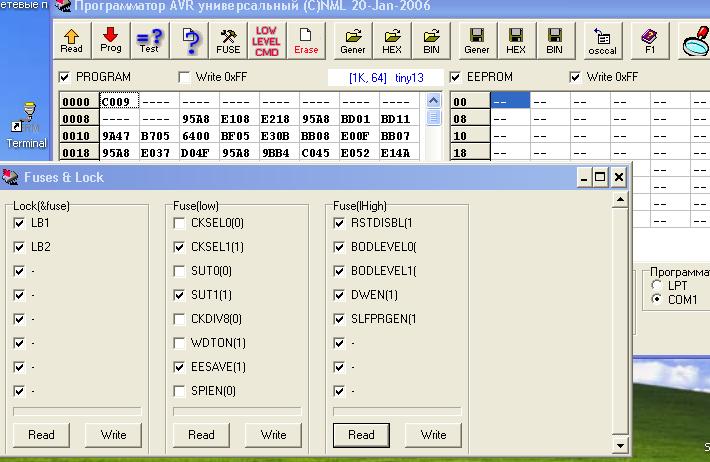Click the Read toolbar icon
This screenshot has height=462, width=710.
coord(72,40)
